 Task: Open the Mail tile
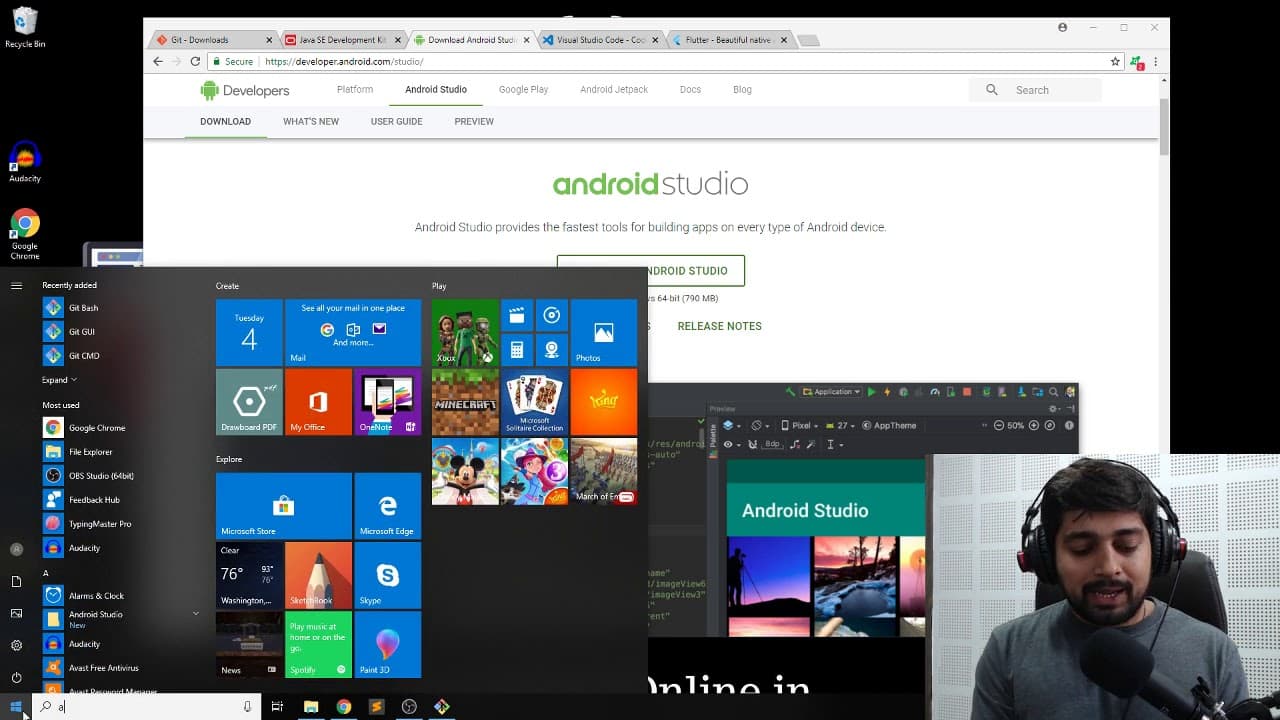tap(353, 333)
